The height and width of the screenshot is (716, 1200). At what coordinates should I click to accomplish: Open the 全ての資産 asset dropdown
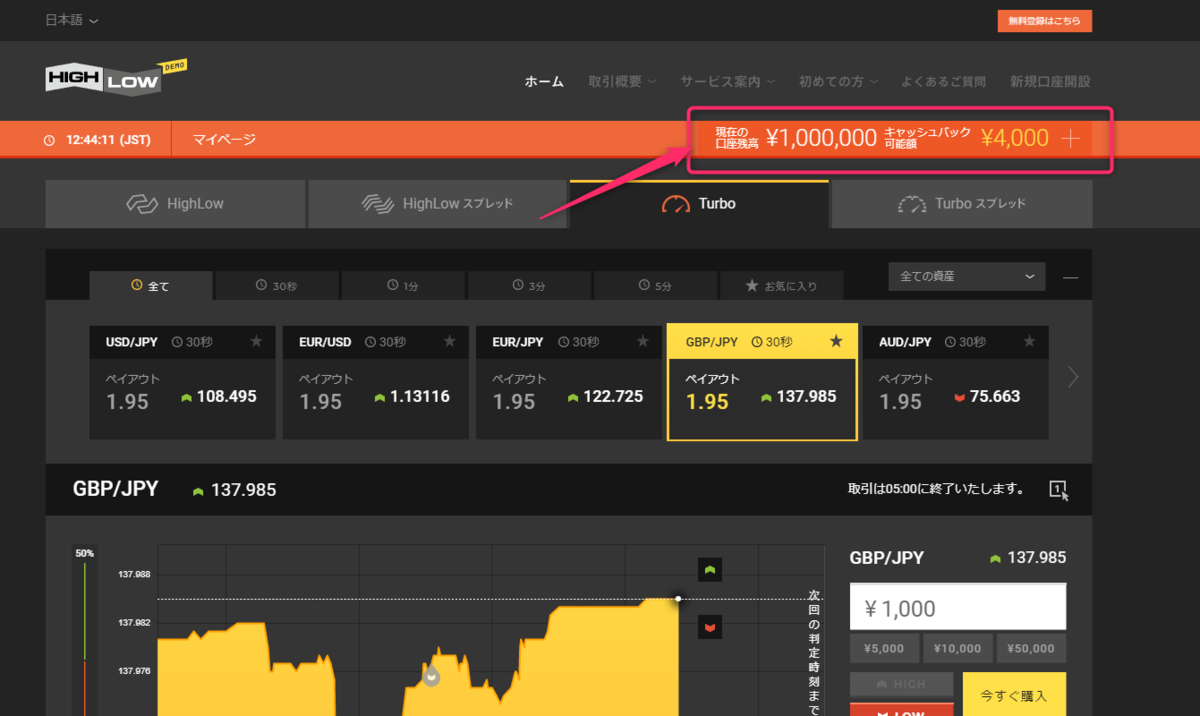[967, 276]
